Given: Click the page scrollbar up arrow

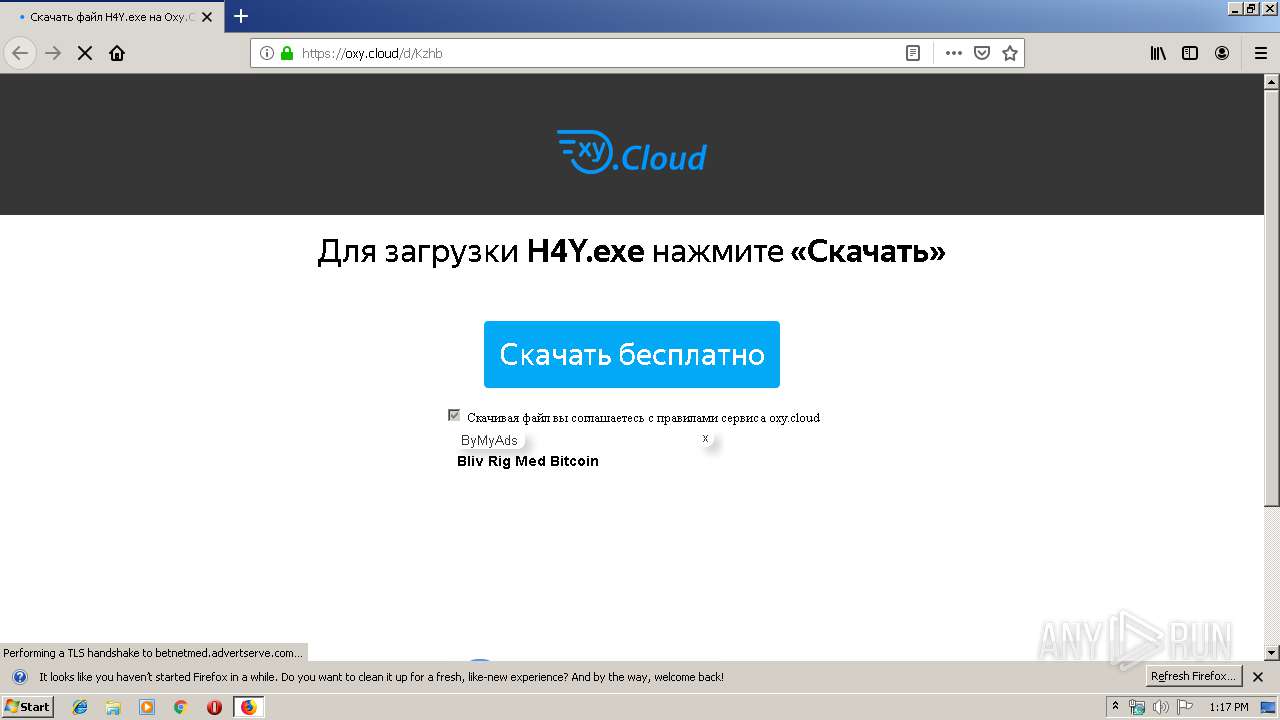Looking at the screenshot, I should [x=1272, y=82].
